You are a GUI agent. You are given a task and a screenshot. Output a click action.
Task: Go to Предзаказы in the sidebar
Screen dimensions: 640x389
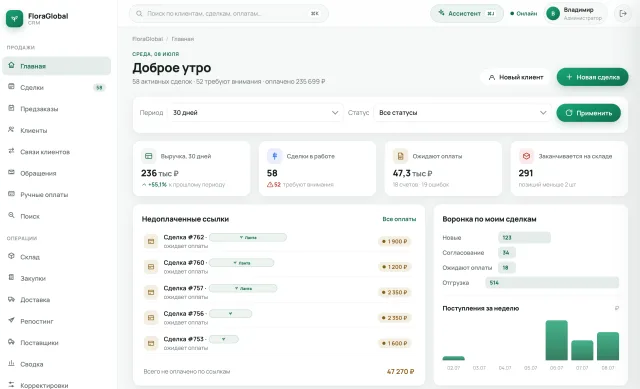point(56,109)
